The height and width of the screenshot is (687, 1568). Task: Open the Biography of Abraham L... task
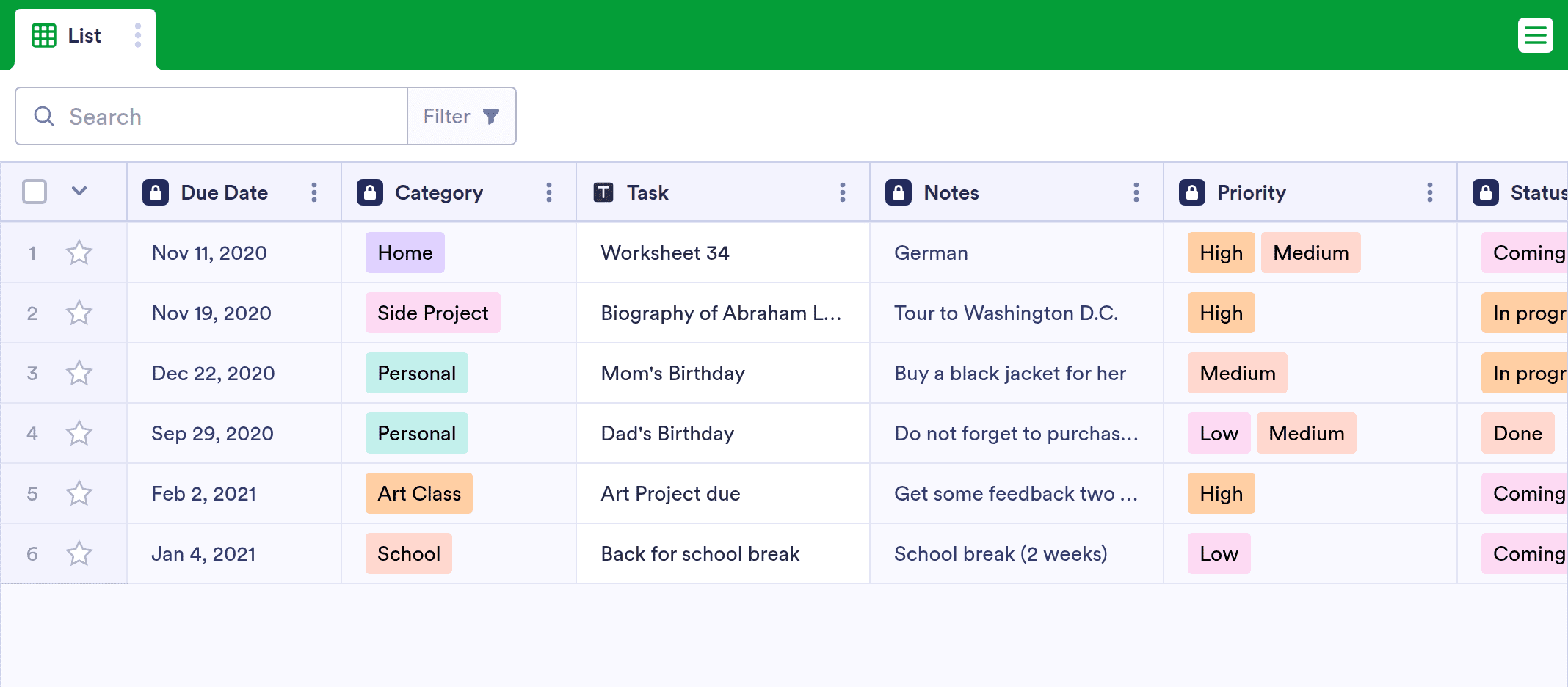point(721,313)
